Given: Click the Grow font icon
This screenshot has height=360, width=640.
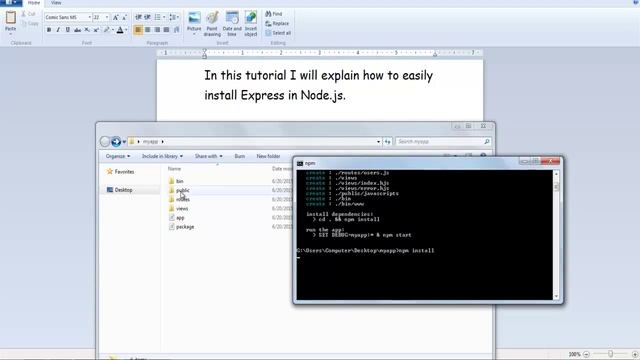Looking at the screenshot, I should click(116, 17).
